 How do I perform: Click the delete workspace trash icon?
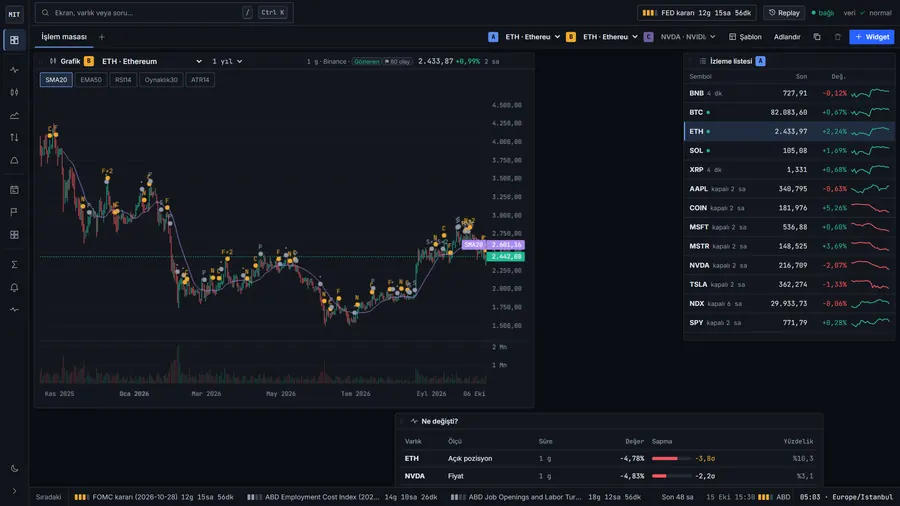837,37
